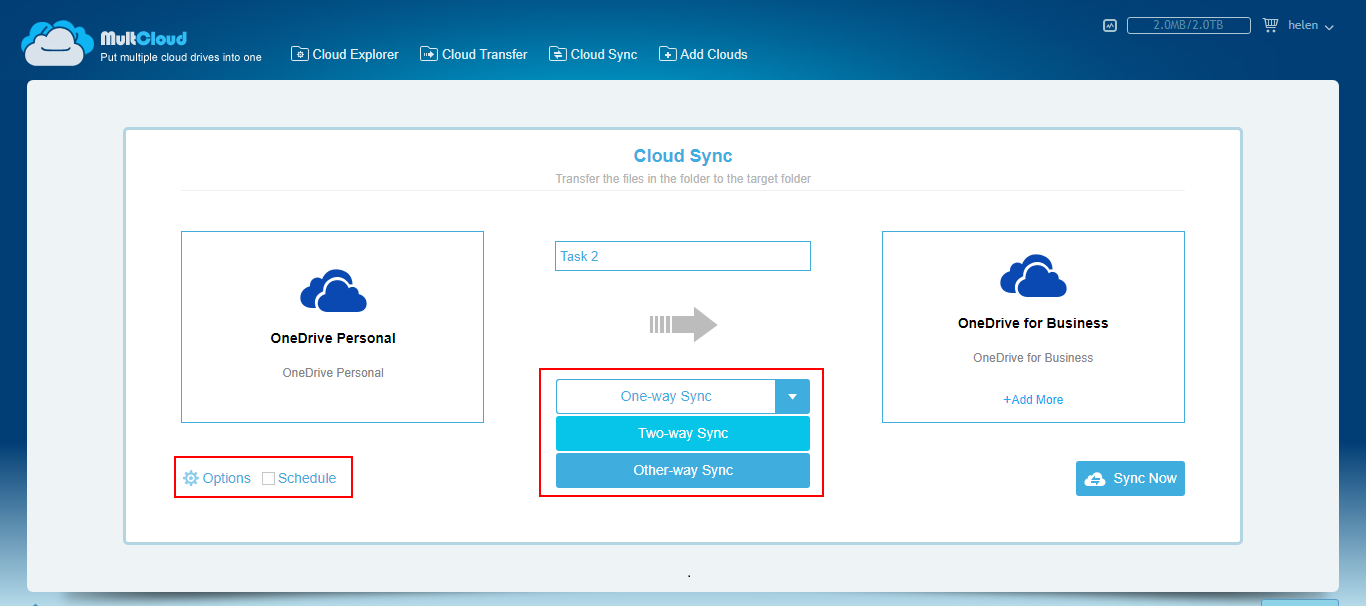Click the Cloud Sync heading

click(x=683, y=156)
